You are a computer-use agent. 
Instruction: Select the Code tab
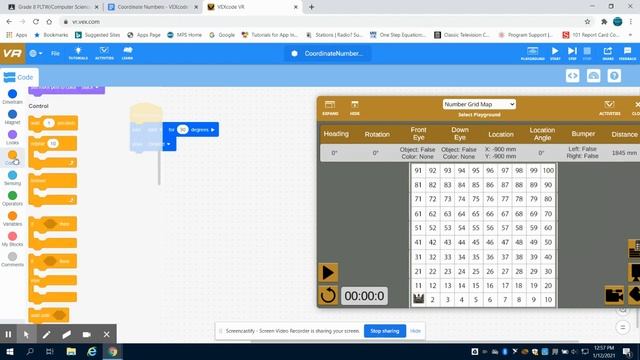coord(18,77)
